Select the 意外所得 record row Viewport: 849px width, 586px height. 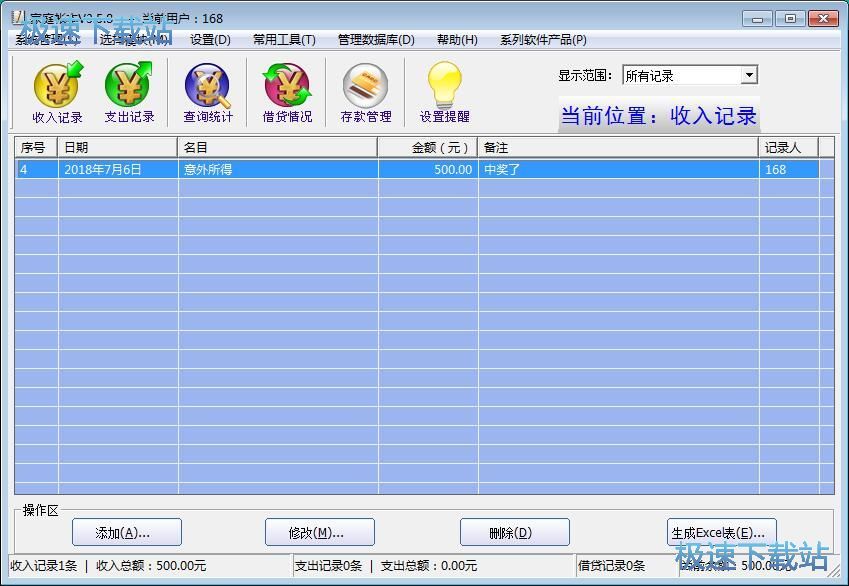point(280,170)
